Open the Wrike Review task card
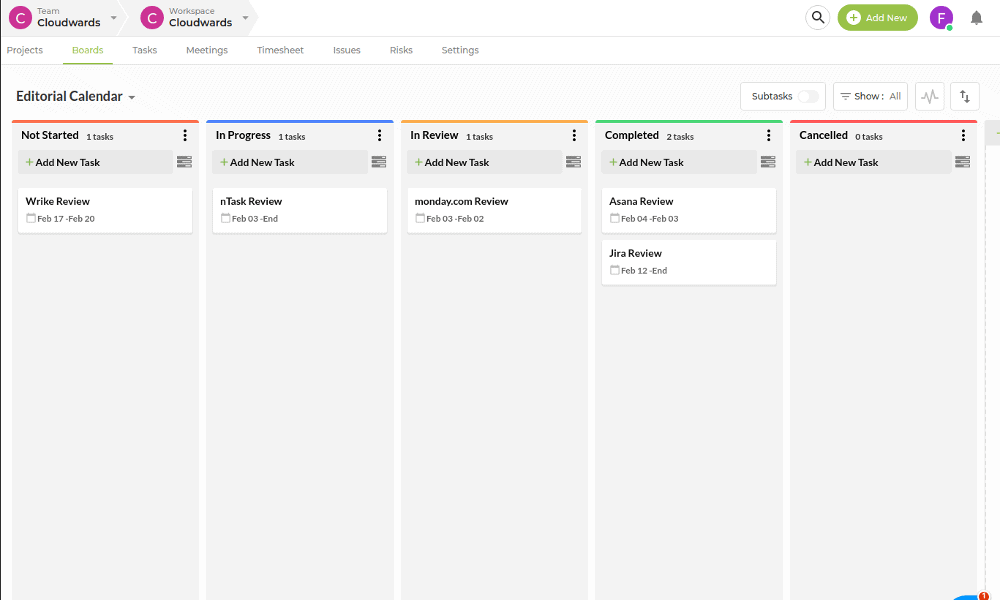 (x=105, y=210)
